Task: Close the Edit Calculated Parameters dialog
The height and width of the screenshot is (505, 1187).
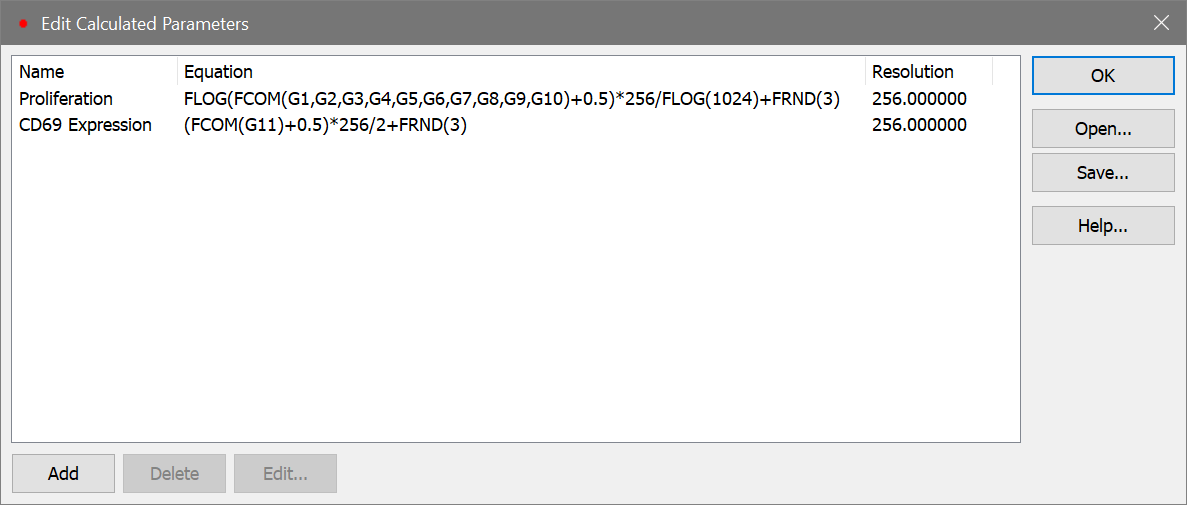Action: (x=1161, y=23)
